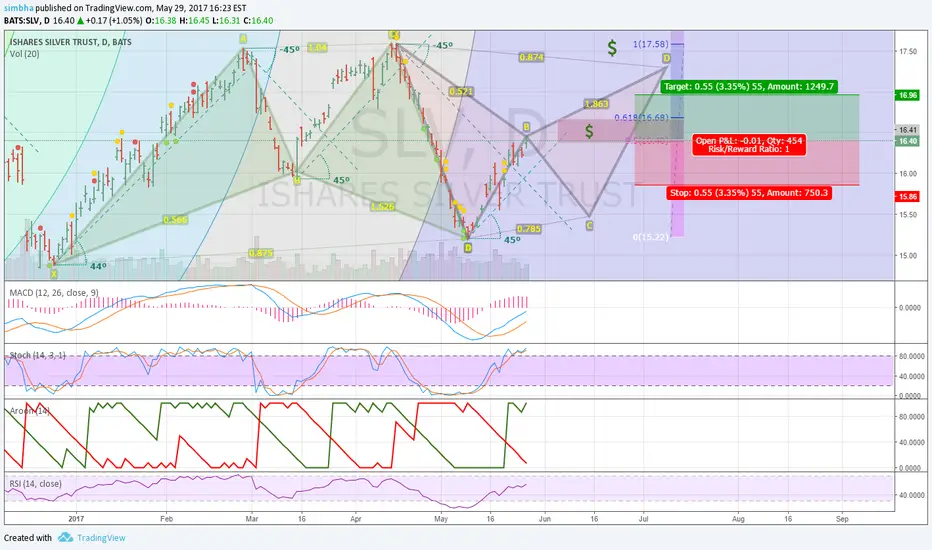Click the red Stop: 0.55 (3.35%) label
Image resolution: width=932 pixels, height=550 pixels.
coord(749,193)
